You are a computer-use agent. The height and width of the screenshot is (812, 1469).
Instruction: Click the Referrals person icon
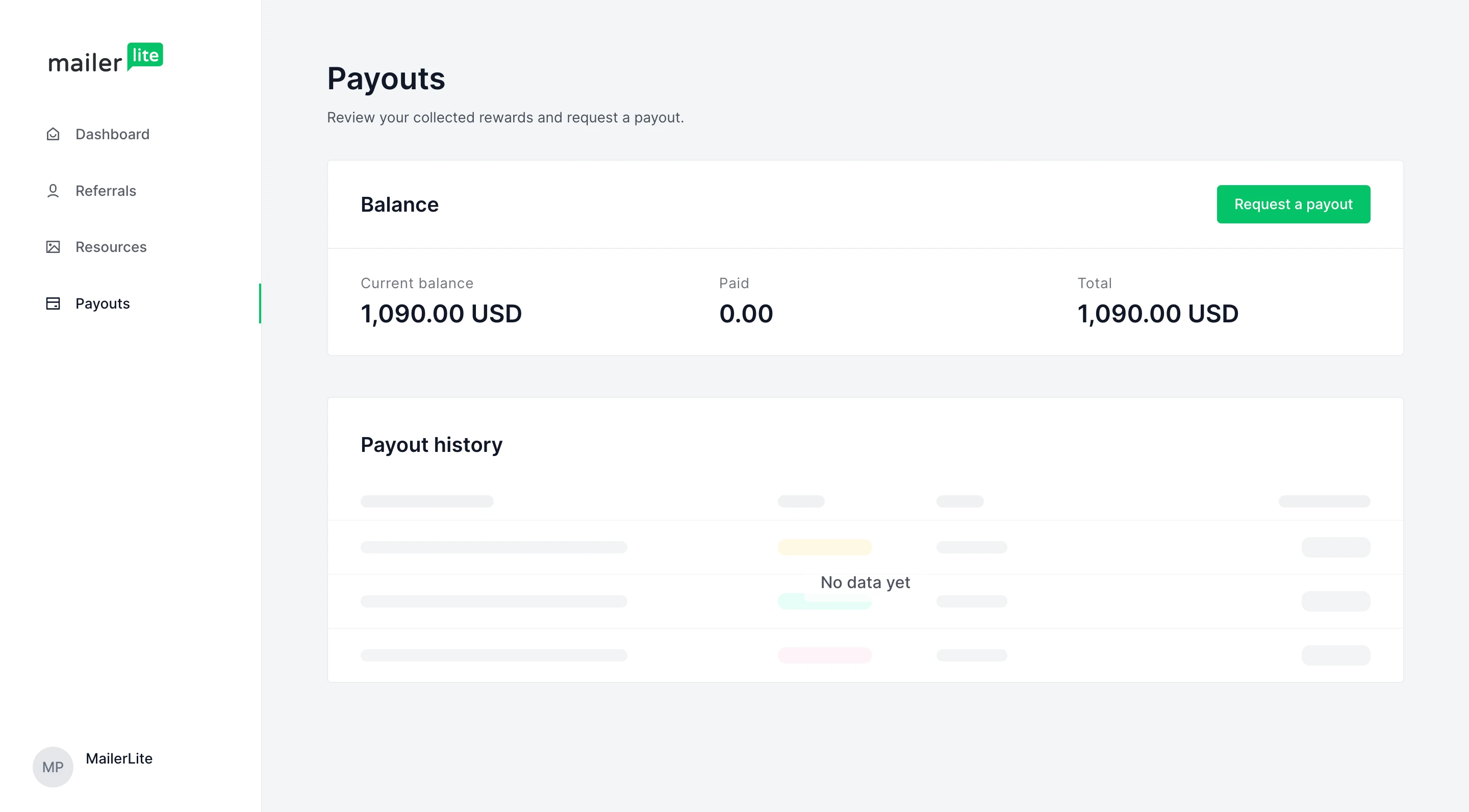coord(53,190)
